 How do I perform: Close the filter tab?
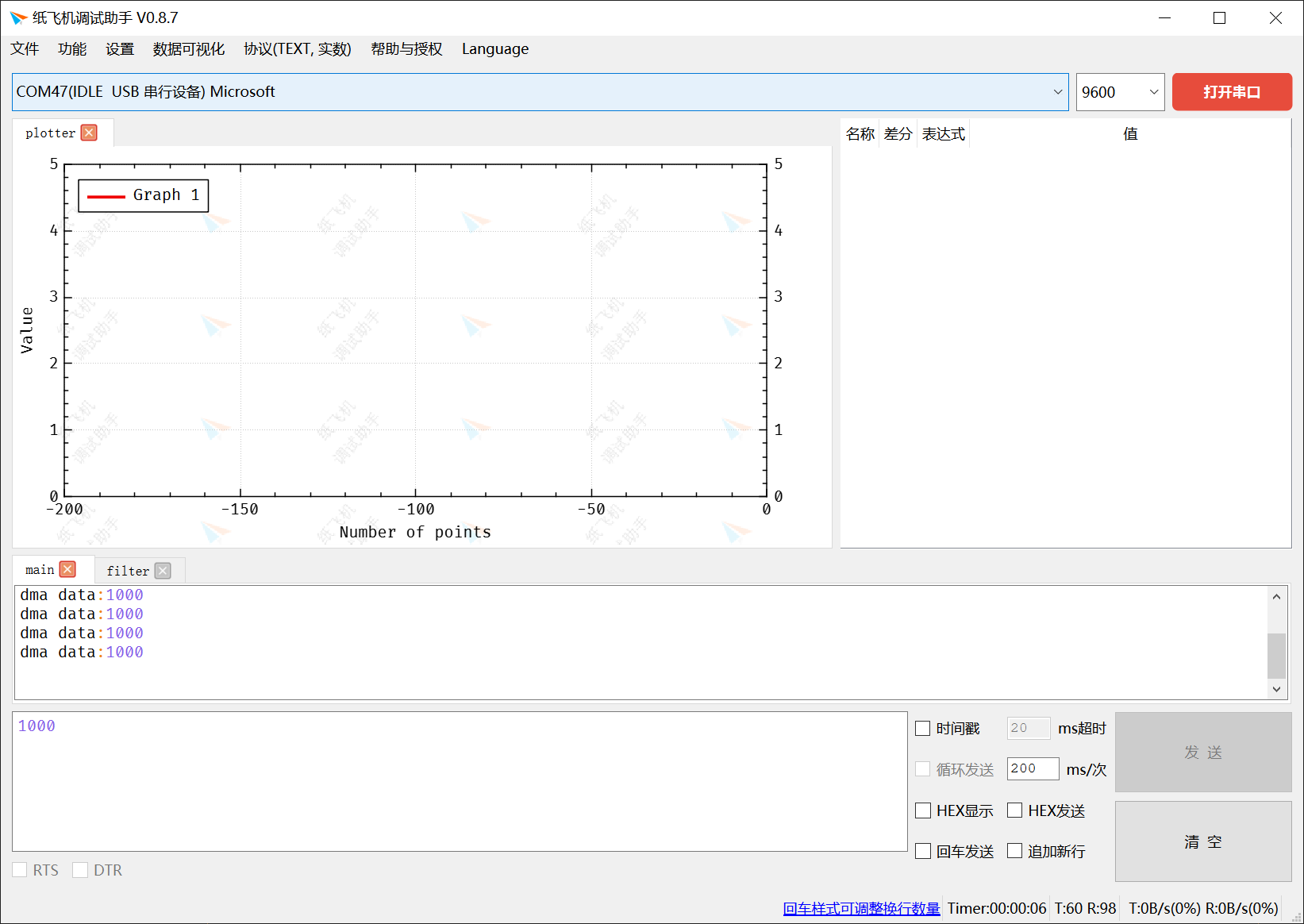click(x=163, y=571)
